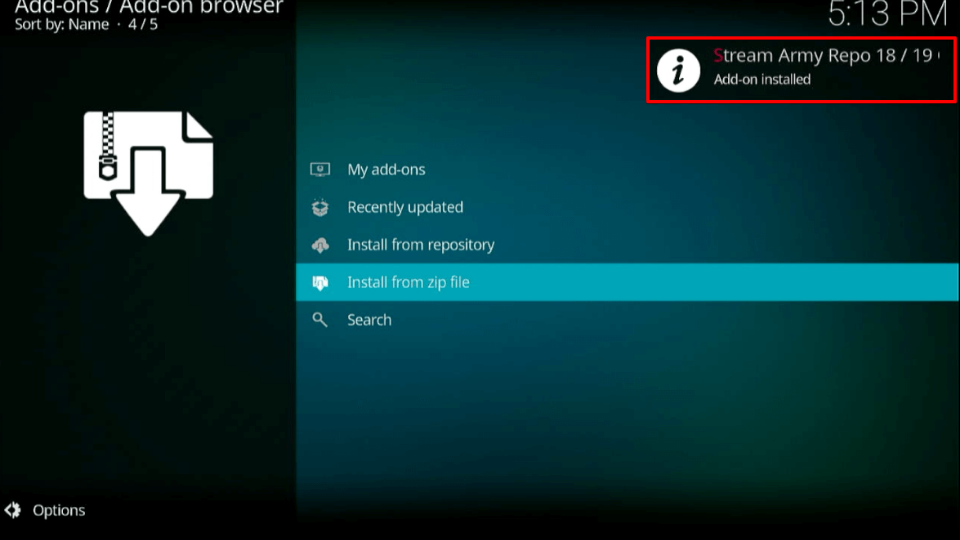This screenshot has height=540, width=960.
Task: Click the Options gear icon
Action: [x=13, y=510]
